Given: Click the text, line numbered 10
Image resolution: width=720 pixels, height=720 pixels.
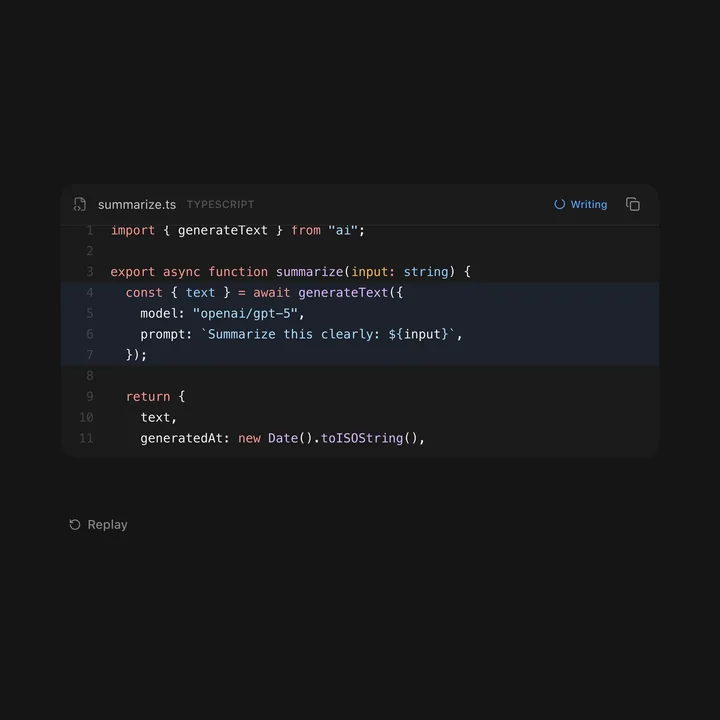Looking at the screenshot, I should click(x=158, y=417).
